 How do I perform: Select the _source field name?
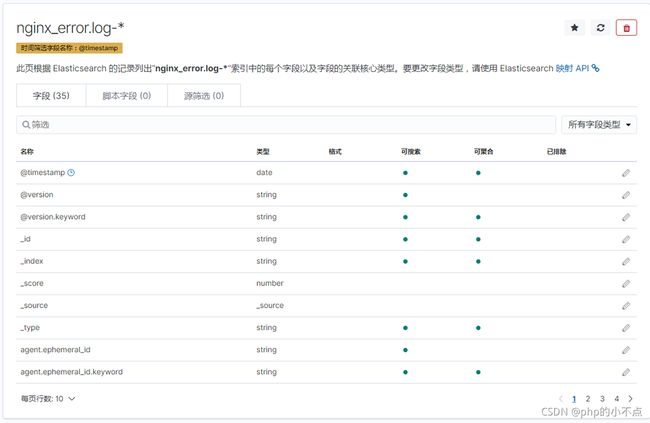pyautogui.click(x=34, y=305)
